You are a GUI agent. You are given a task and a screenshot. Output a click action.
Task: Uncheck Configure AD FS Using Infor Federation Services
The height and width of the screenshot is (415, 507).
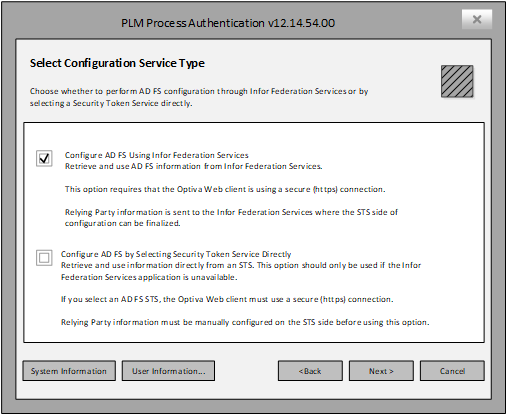click(44, 158)
